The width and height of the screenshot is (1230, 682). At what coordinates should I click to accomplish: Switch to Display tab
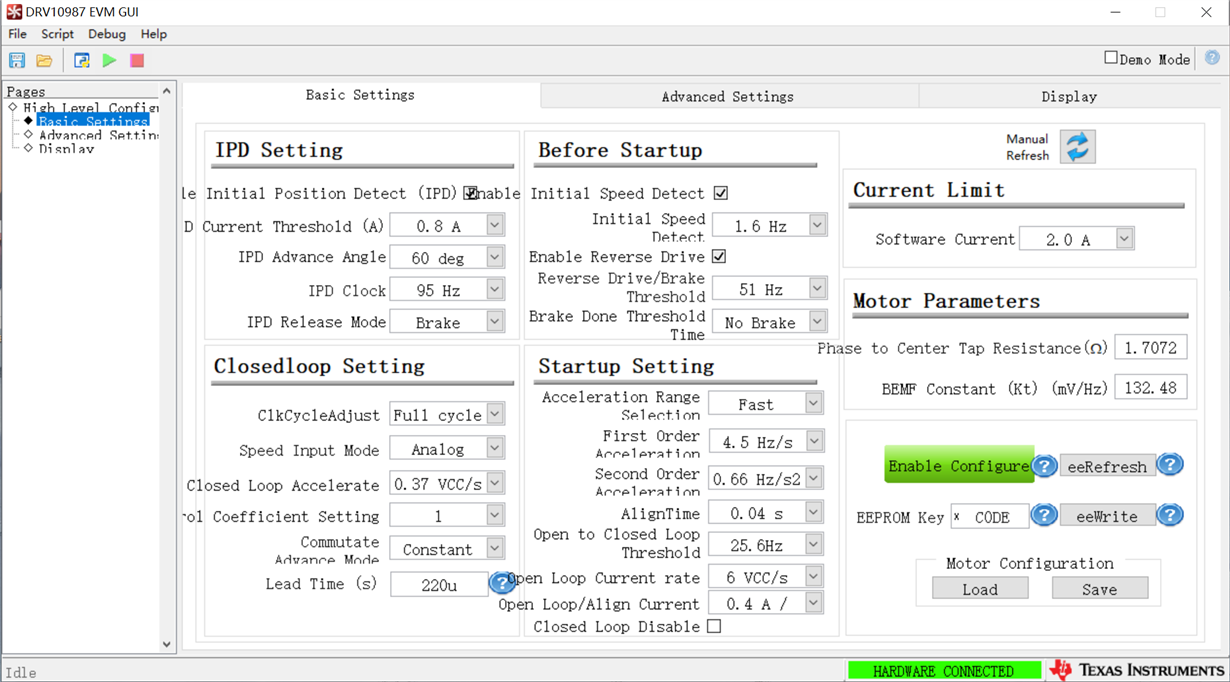tap(1069, 96)
